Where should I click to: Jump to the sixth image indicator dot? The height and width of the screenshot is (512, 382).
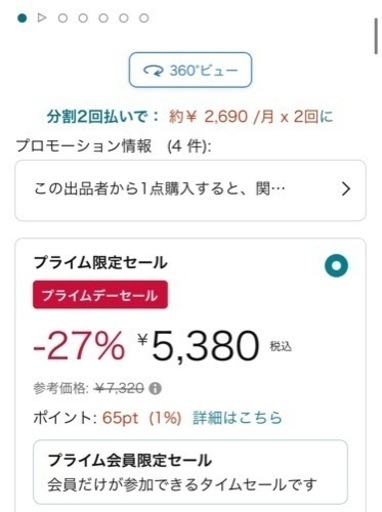[x=124, y=18]
